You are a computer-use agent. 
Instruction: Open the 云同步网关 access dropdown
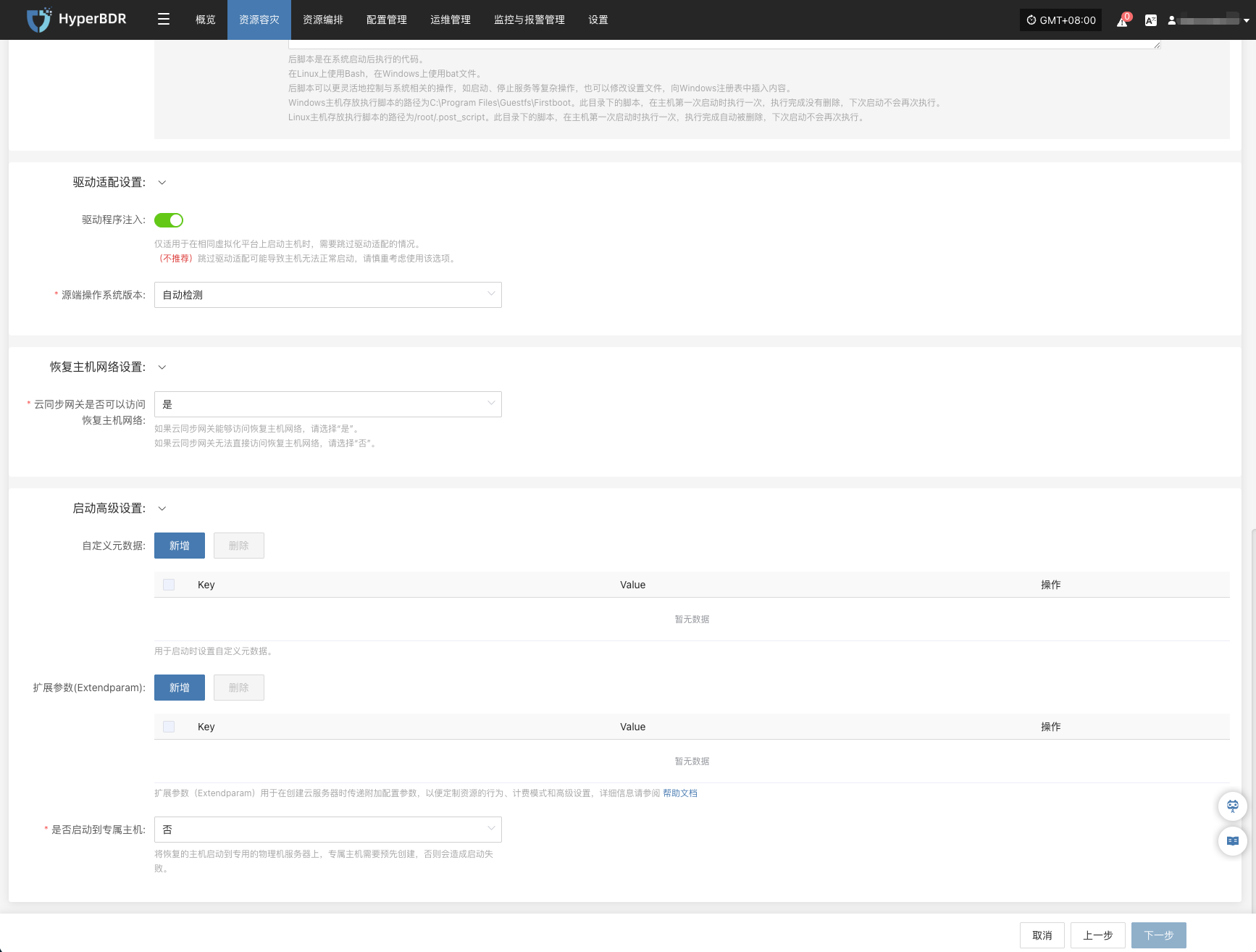click(x=327, y=404)
